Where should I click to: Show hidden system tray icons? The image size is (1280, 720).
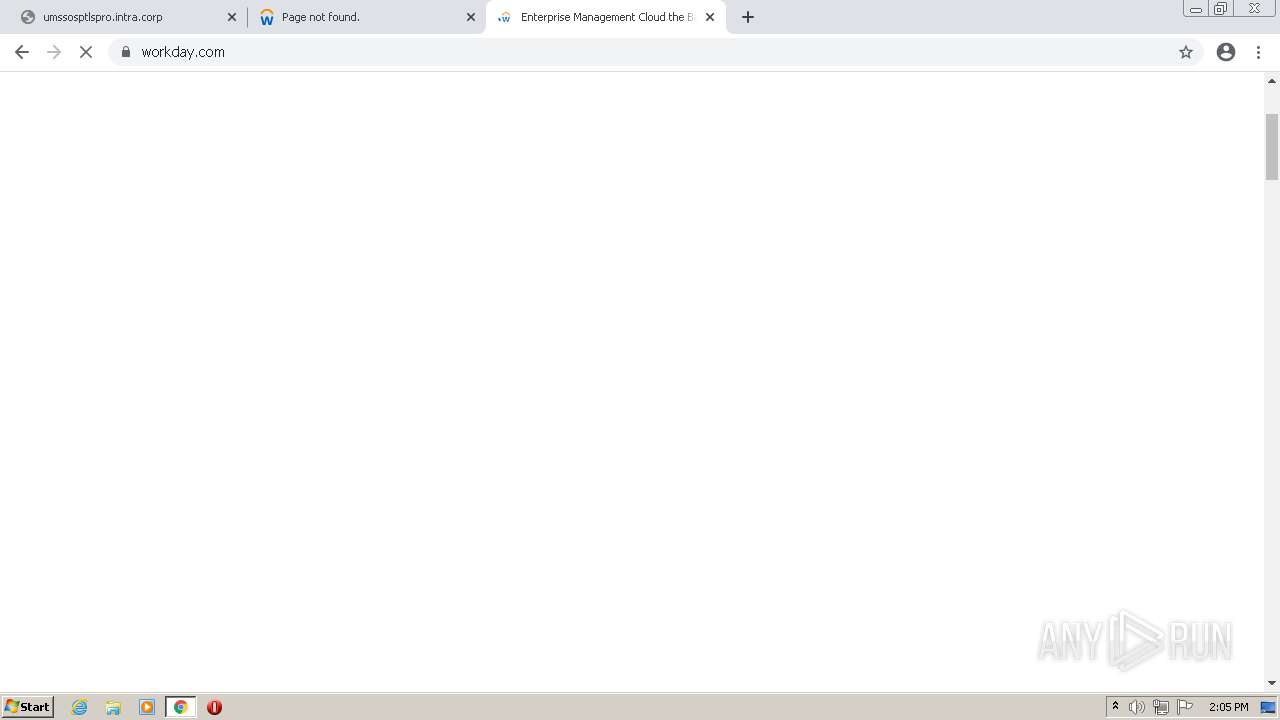coord(1115,707)
